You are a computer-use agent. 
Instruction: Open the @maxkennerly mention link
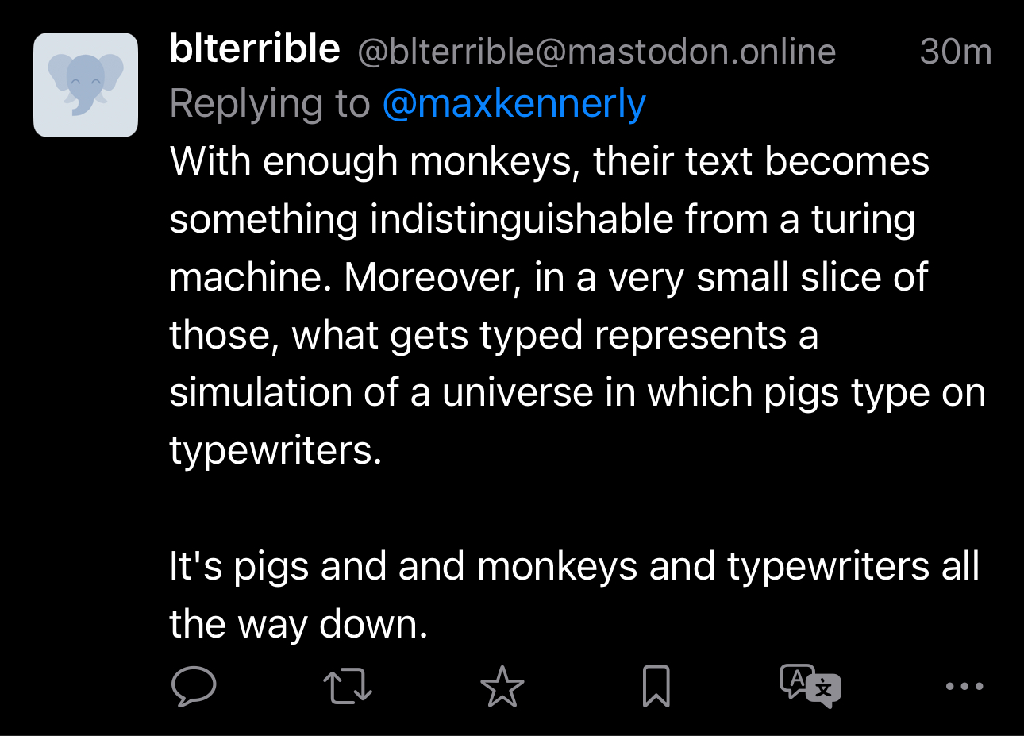(x=514, y=104)
